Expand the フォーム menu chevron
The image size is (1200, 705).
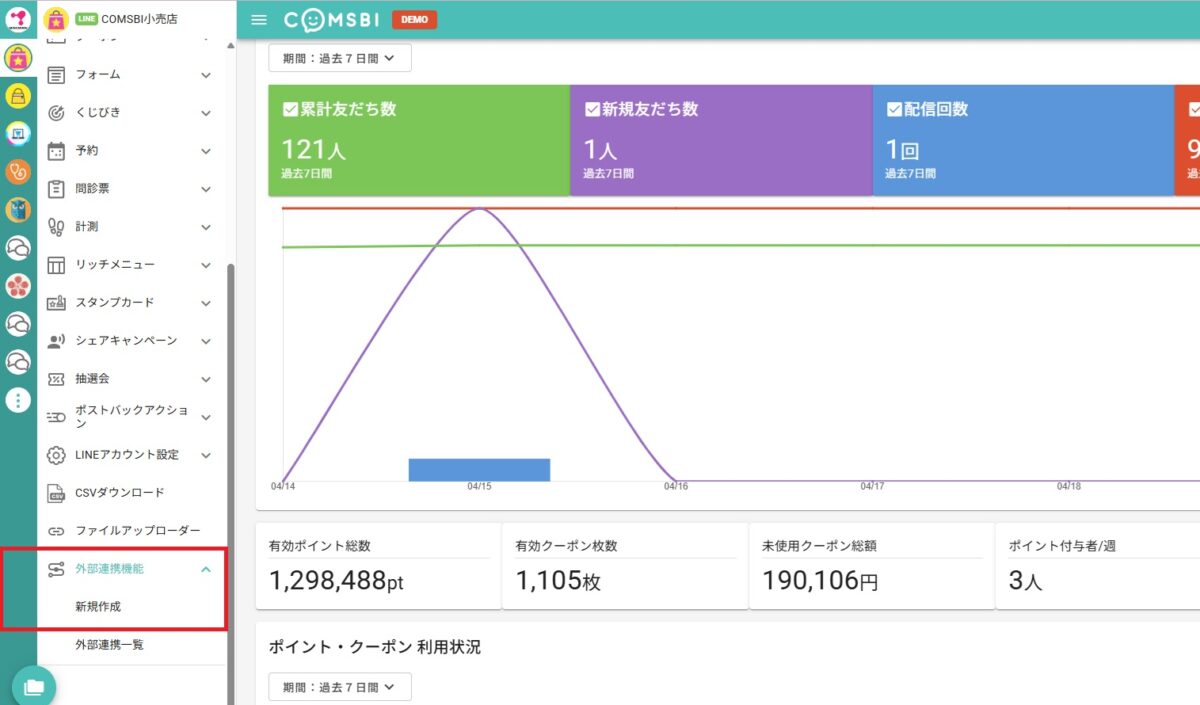pyautogui.click(x=206, y=75)
